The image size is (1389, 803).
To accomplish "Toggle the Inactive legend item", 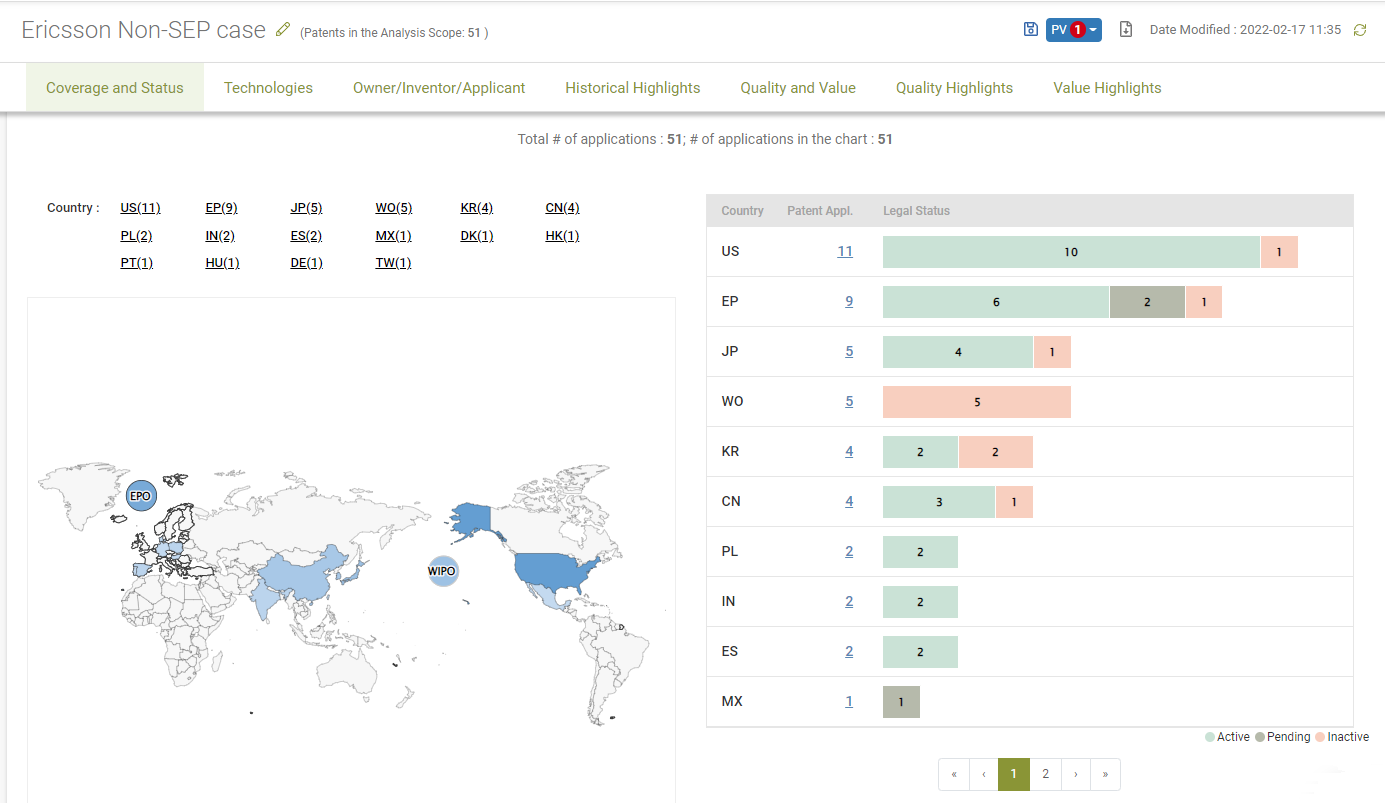I will click(1342, 737).
